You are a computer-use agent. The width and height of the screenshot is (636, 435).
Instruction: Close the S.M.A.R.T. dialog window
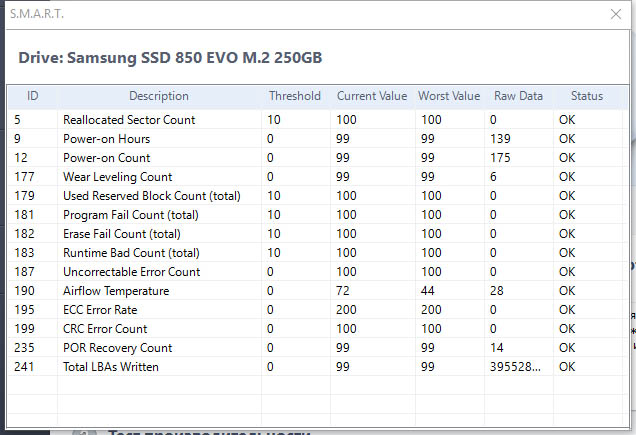tap(616, 14)
